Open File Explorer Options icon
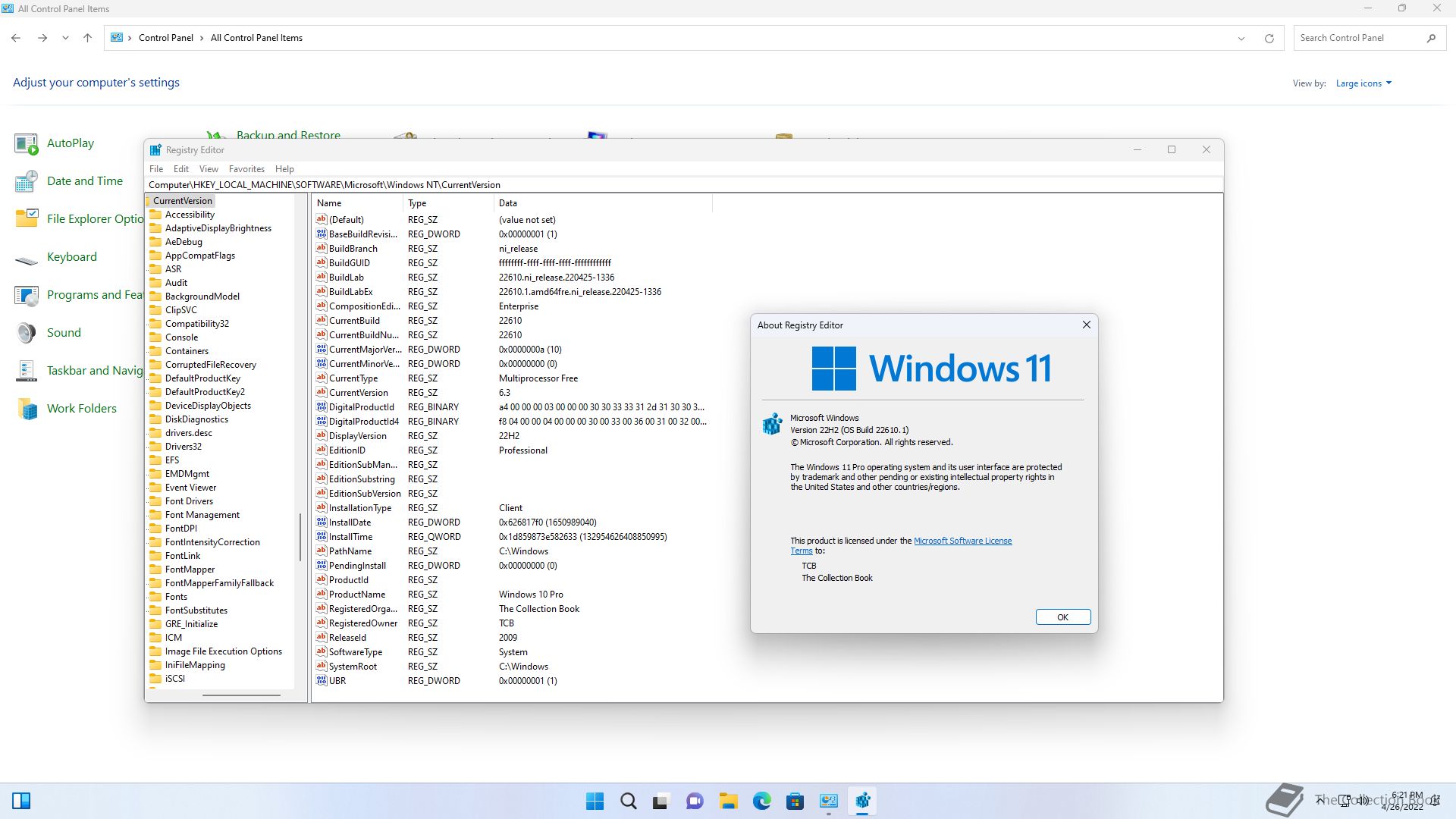 (27, 219)
